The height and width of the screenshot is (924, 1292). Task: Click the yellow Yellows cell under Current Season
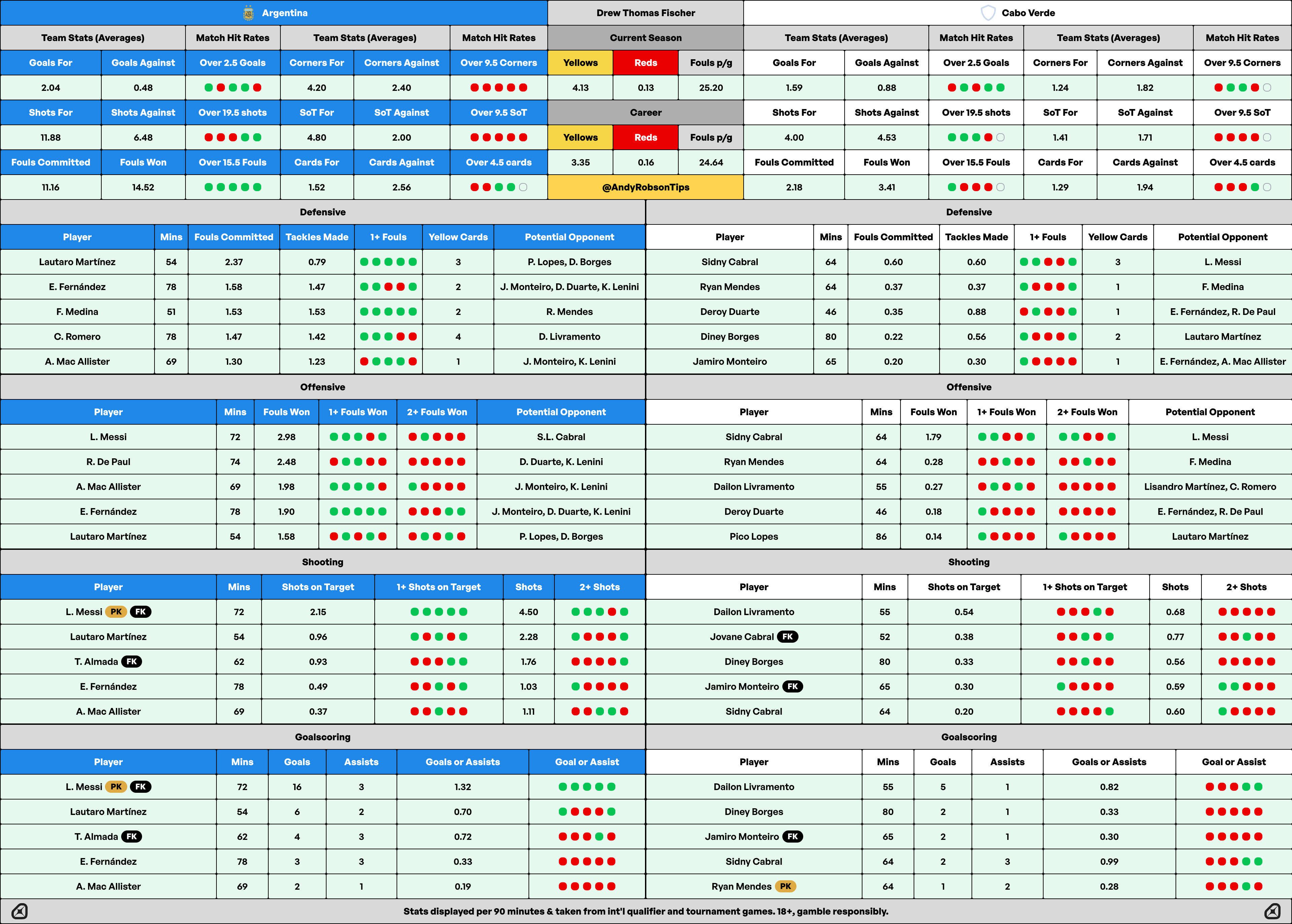(x=581, y=63)
